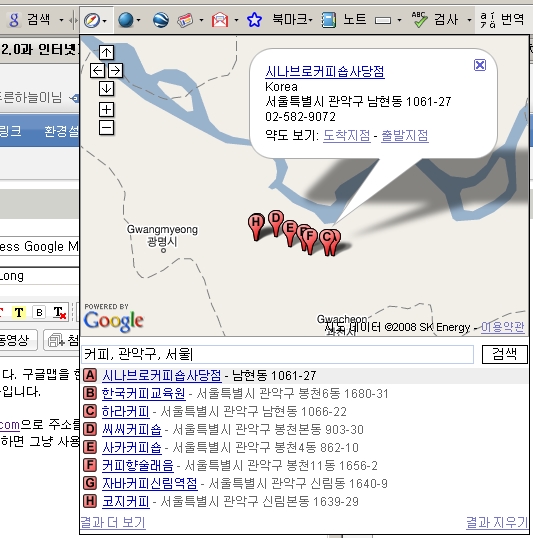Open result 하라커피
Screen dimensions: 533x538
(126, 411)
